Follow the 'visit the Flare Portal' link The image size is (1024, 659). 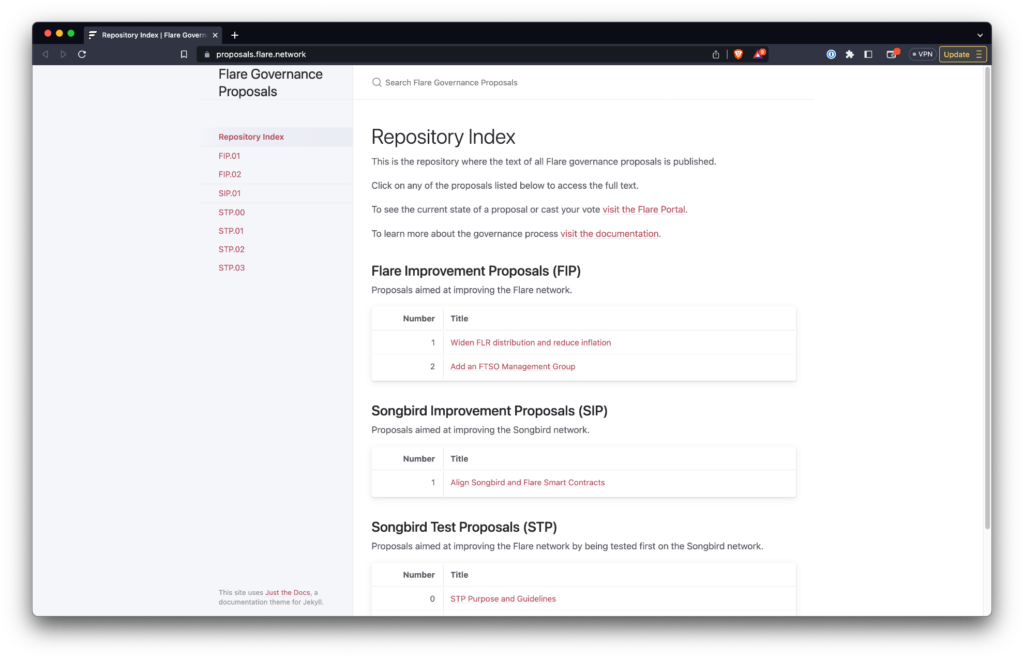[644, 209]
